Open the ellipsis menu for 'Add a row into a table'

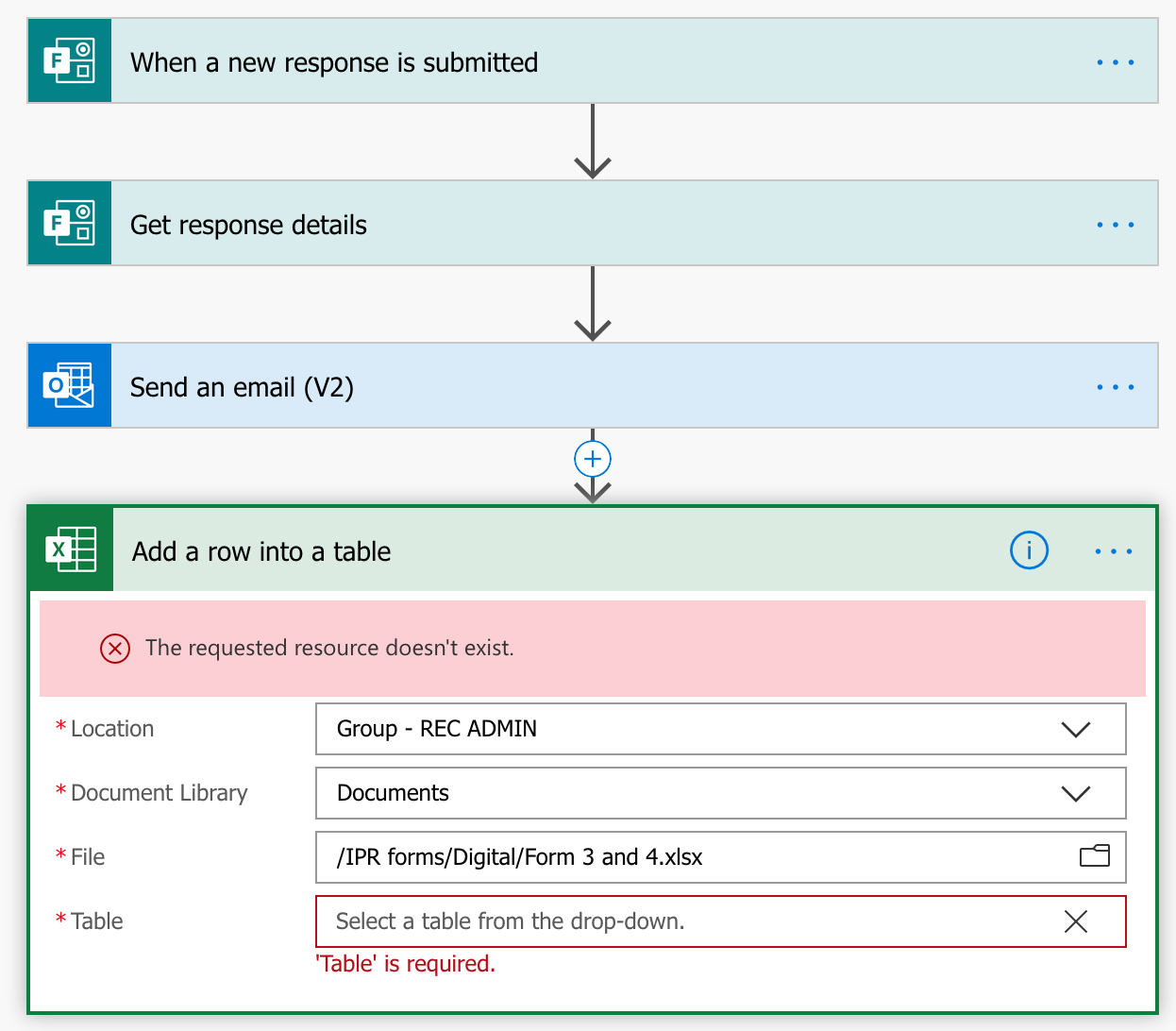1114,551
